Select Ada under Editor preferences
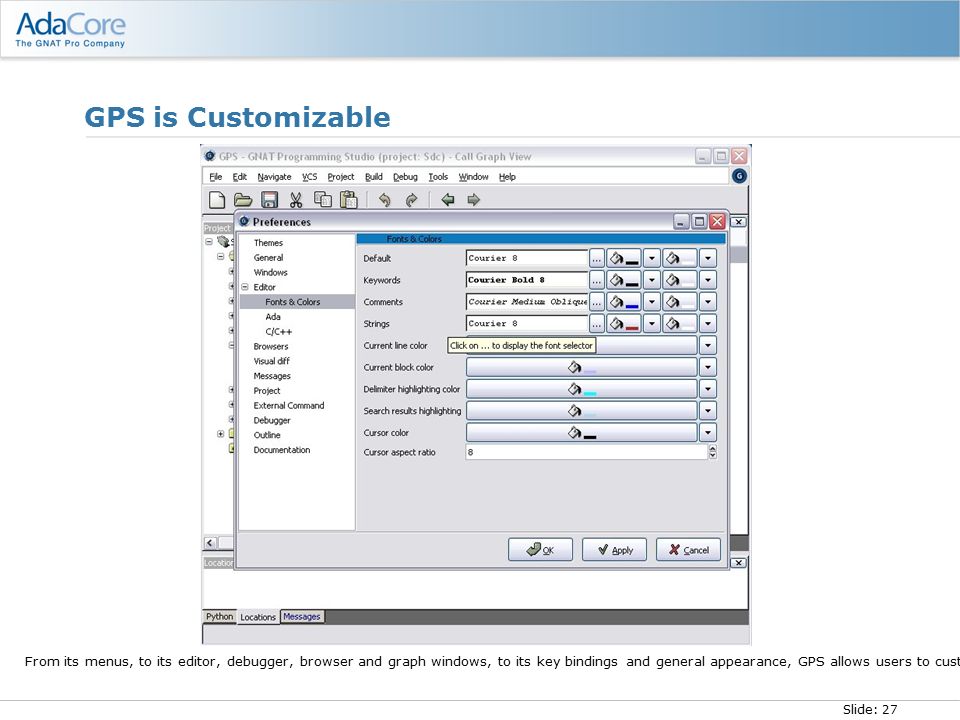960x720 pixels. click(273, 317)
